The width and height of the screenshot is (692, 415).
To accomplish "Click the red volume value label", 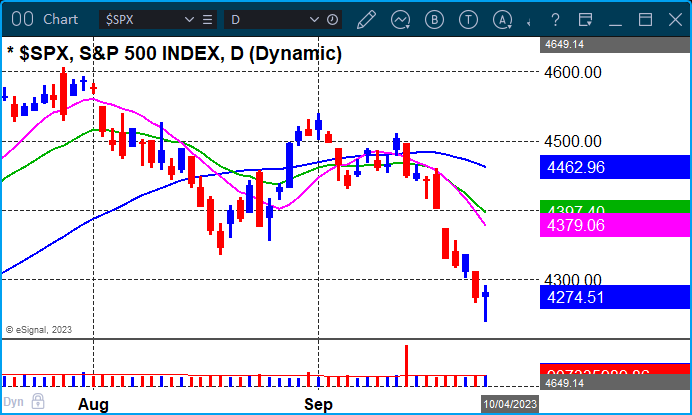I will [615, 370].
